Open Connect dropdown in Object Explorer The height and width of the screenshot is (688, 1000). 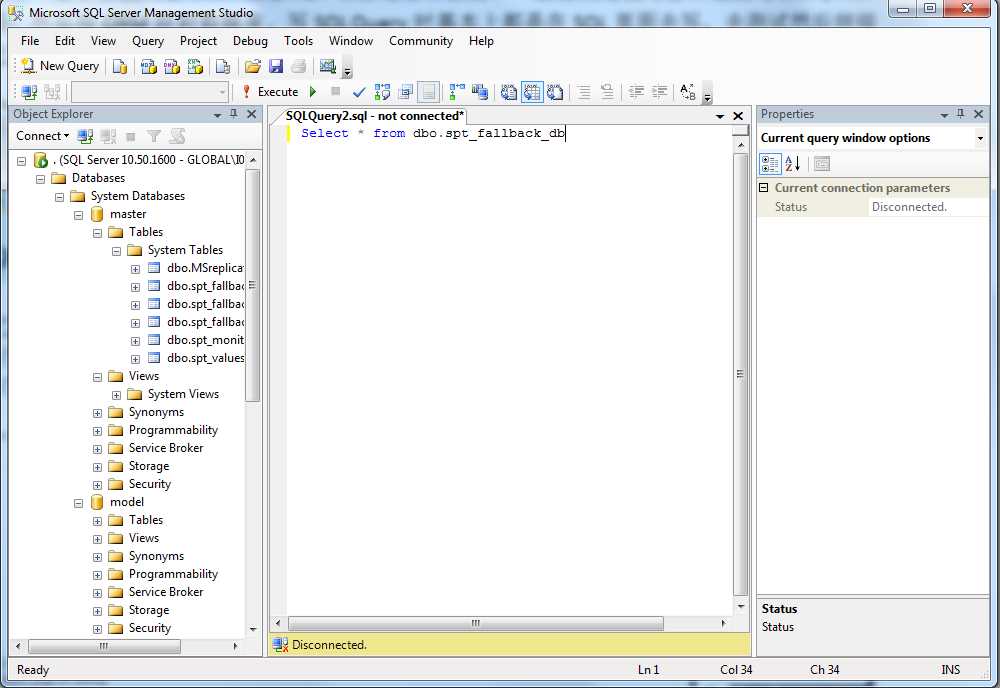coord(42,136)
